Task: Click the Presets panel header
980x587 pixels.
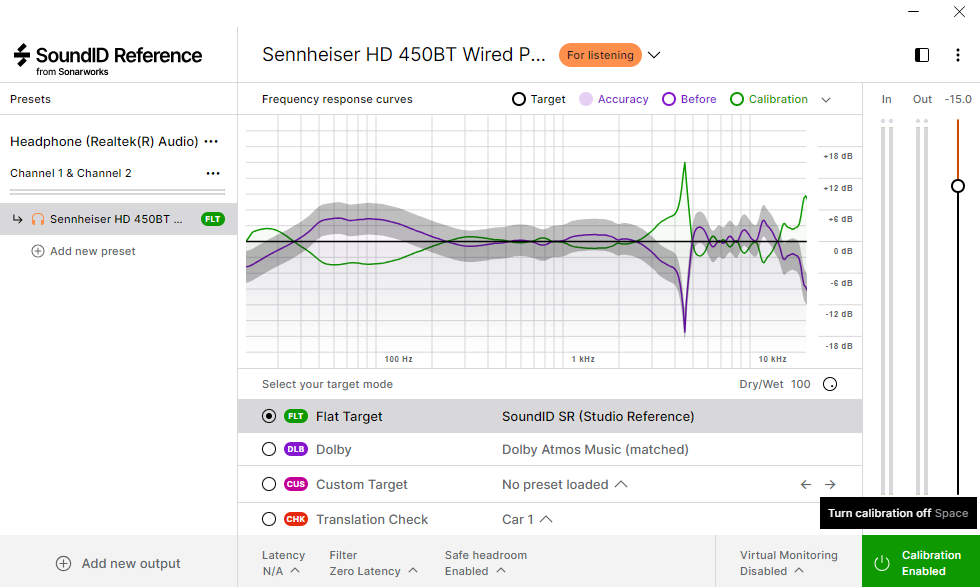Action: click(30, 99)
